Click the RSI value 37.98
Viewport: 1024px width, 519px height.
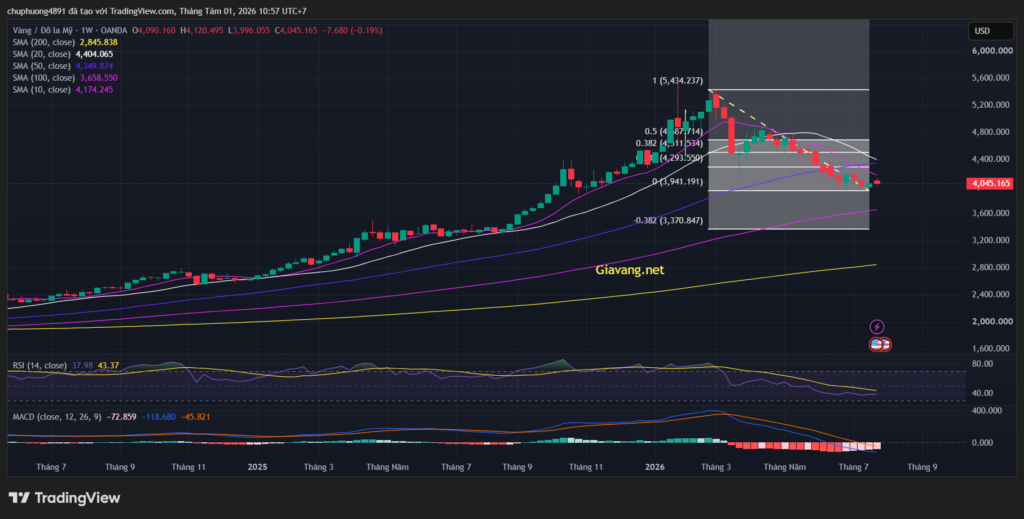pyautogui.click(x=82, y=366)
